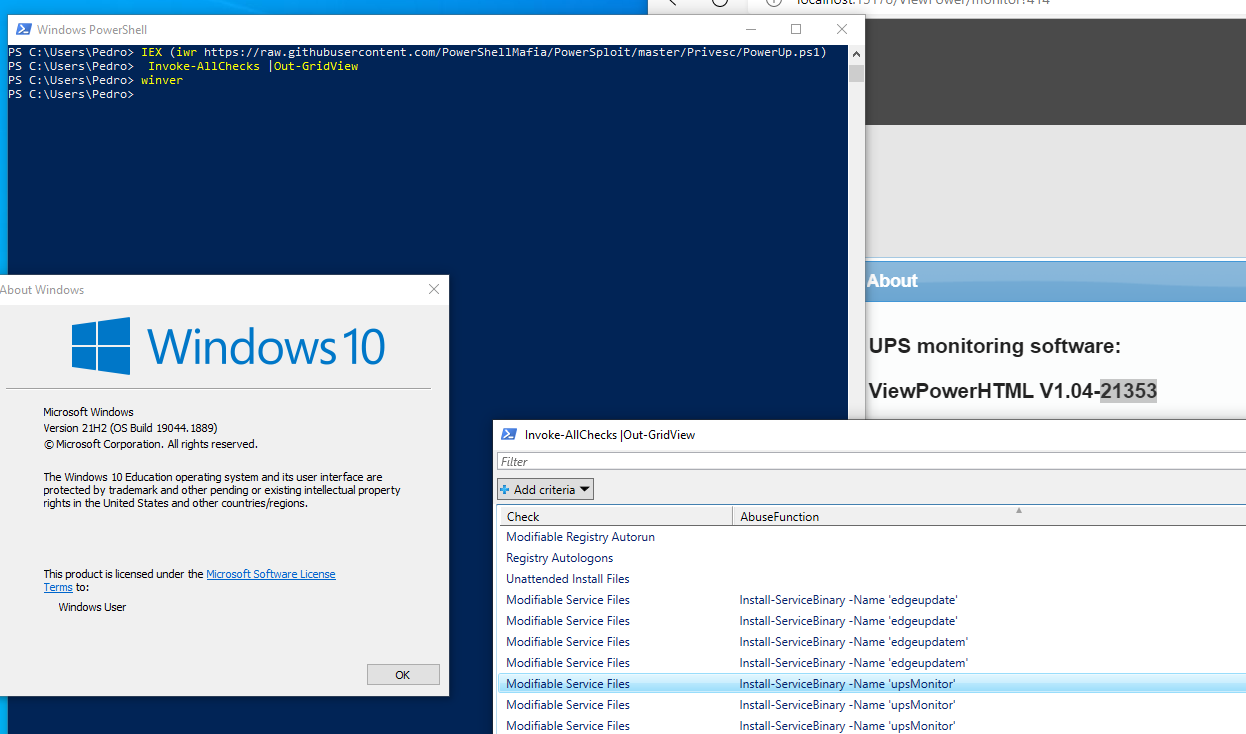
Task: Select the Modifiable Registry Autorun row
Action: (x=872, y=537)
